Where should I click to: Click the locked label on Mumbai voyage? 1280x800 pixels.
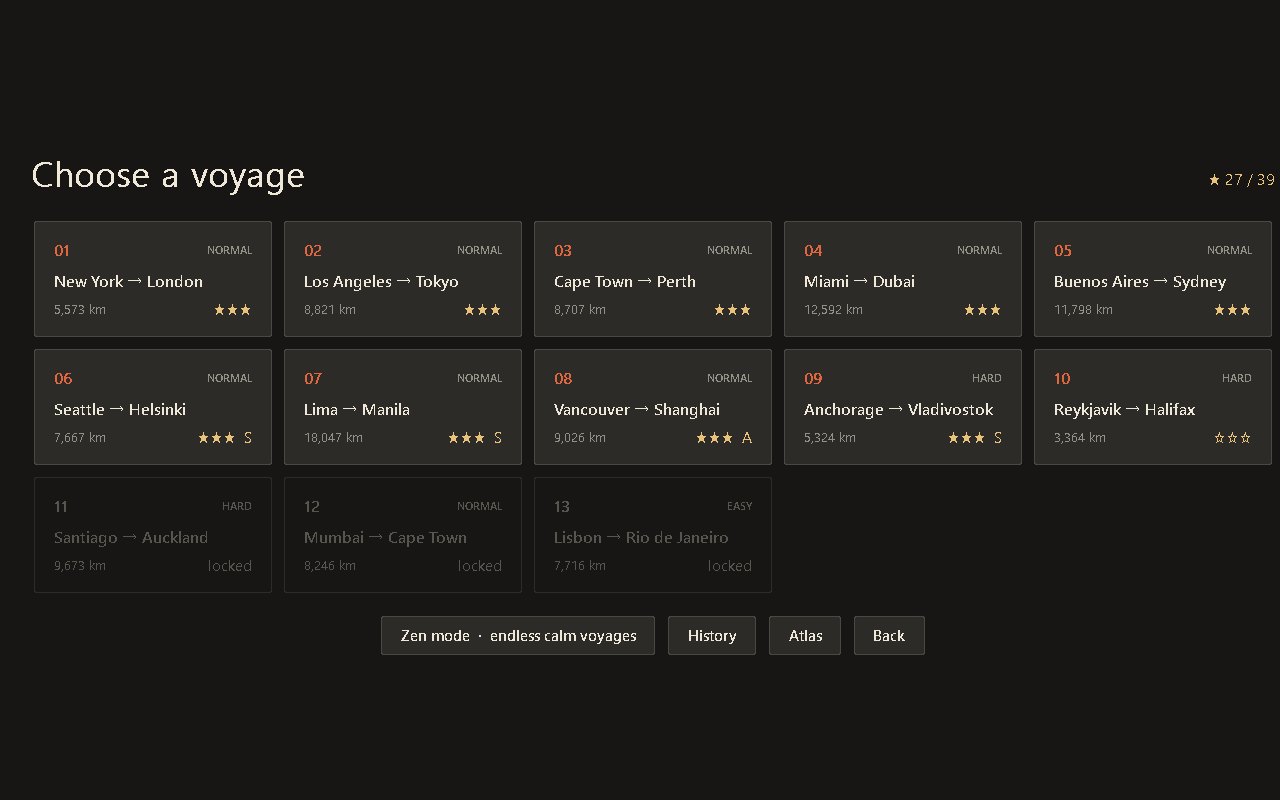pos(480,566)
